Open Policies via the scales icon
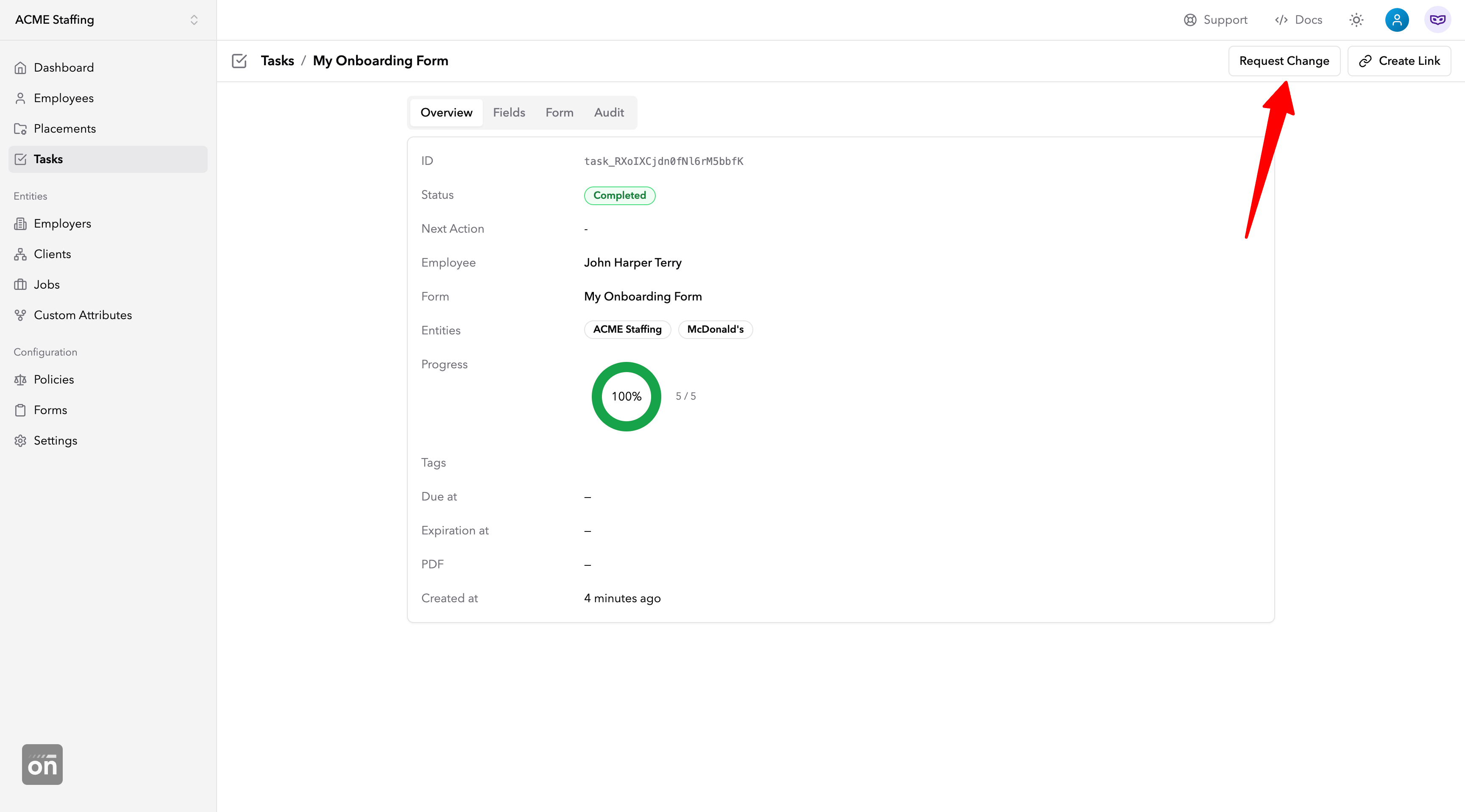This screenshot has height=812, width=1465. [20, 380]
